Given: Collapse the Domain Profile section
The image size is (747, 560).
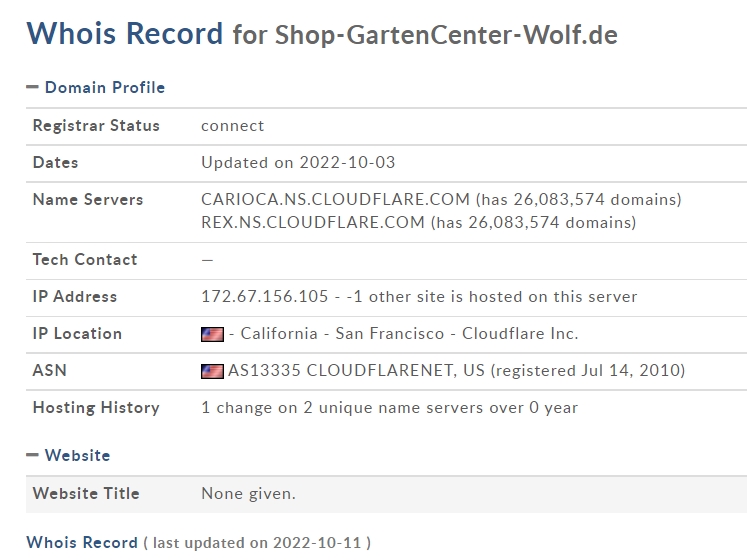Looking at the screenshot, I should [x=32, y=87].
